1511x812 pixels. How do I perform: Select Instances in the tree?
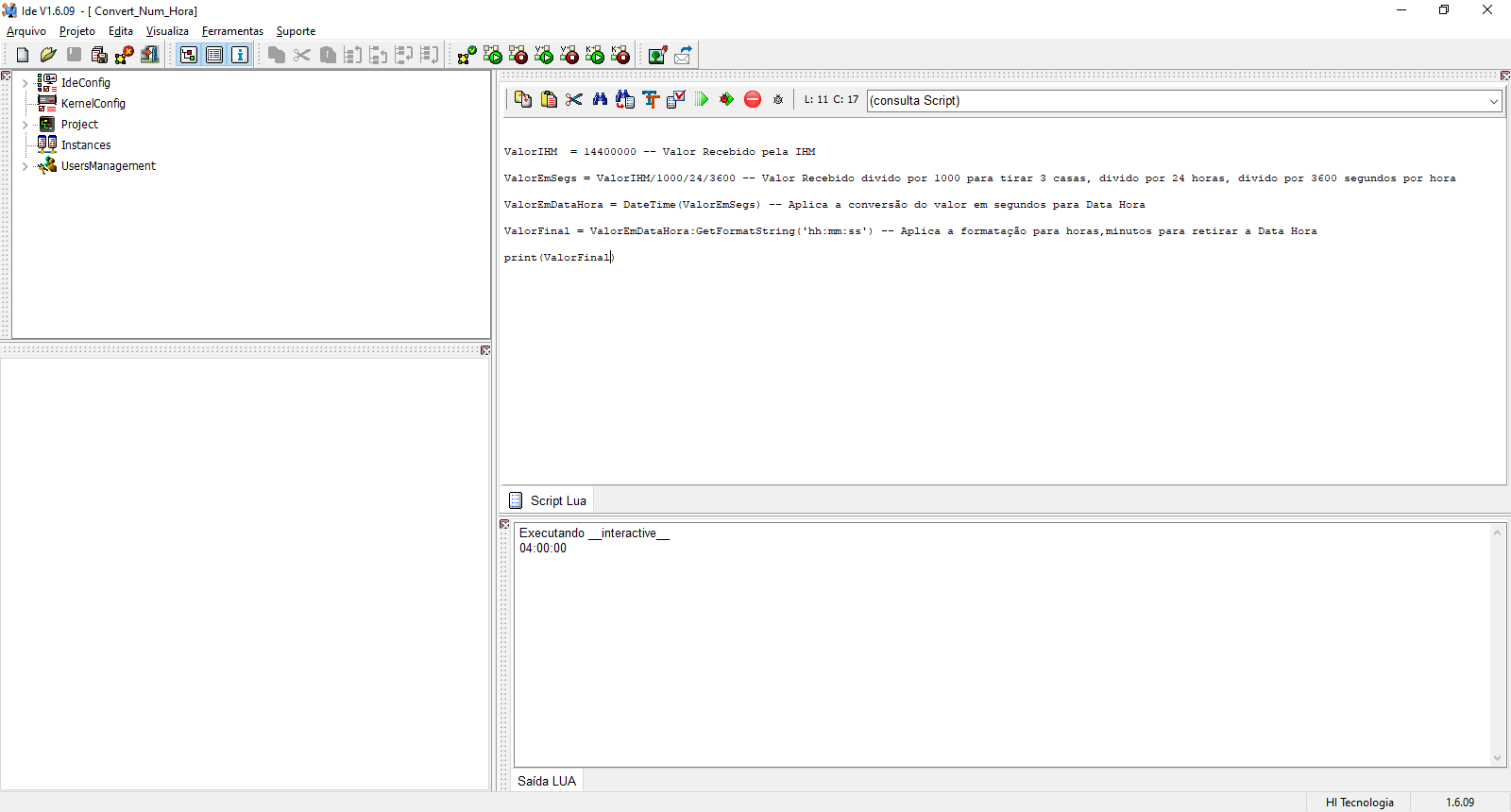[86, 145]
